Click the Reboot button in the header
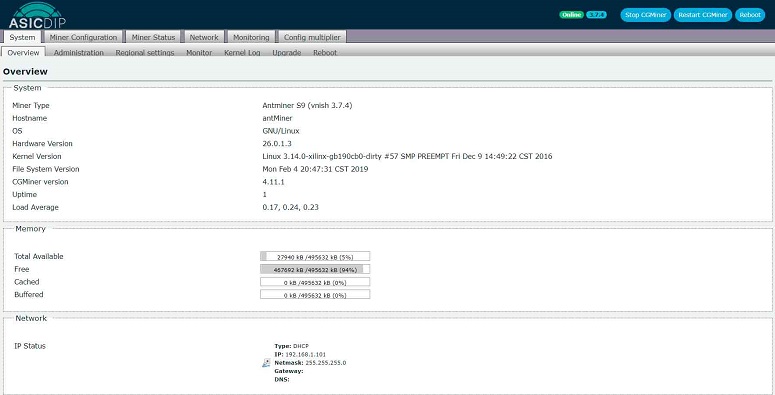The image size is (775, 395). [750, 15]
